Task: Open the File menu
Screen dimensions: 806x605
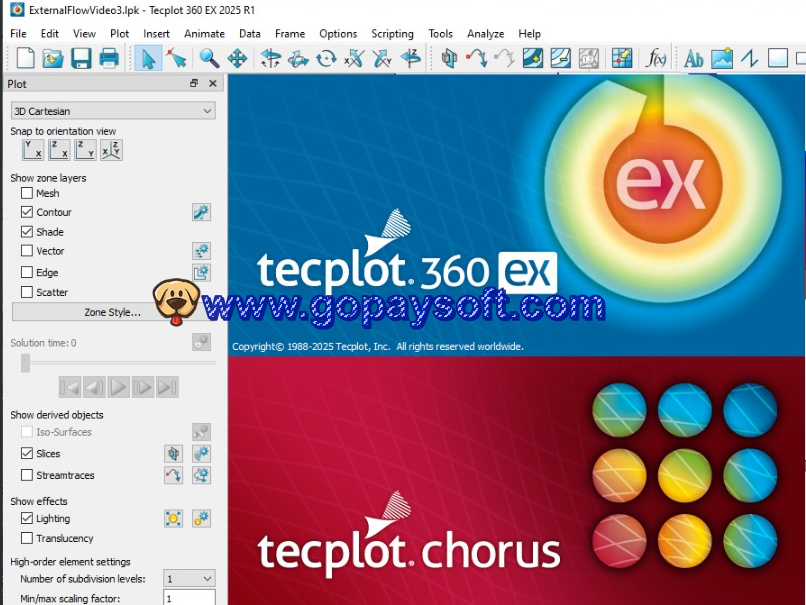Action: [x=18, y=34]
